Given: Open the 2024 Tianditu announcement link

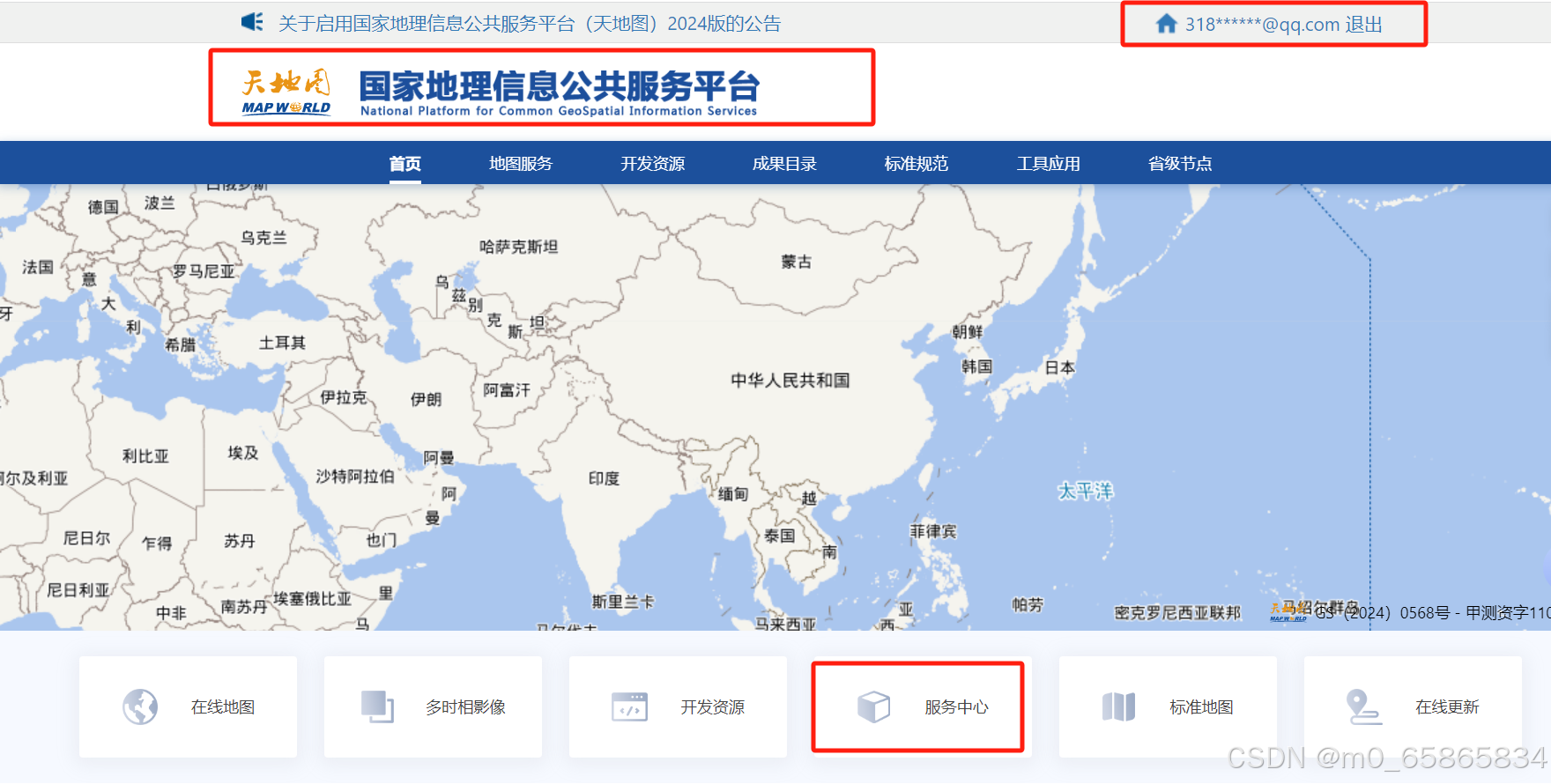Looking at the screenshot, I should point(530,24).
